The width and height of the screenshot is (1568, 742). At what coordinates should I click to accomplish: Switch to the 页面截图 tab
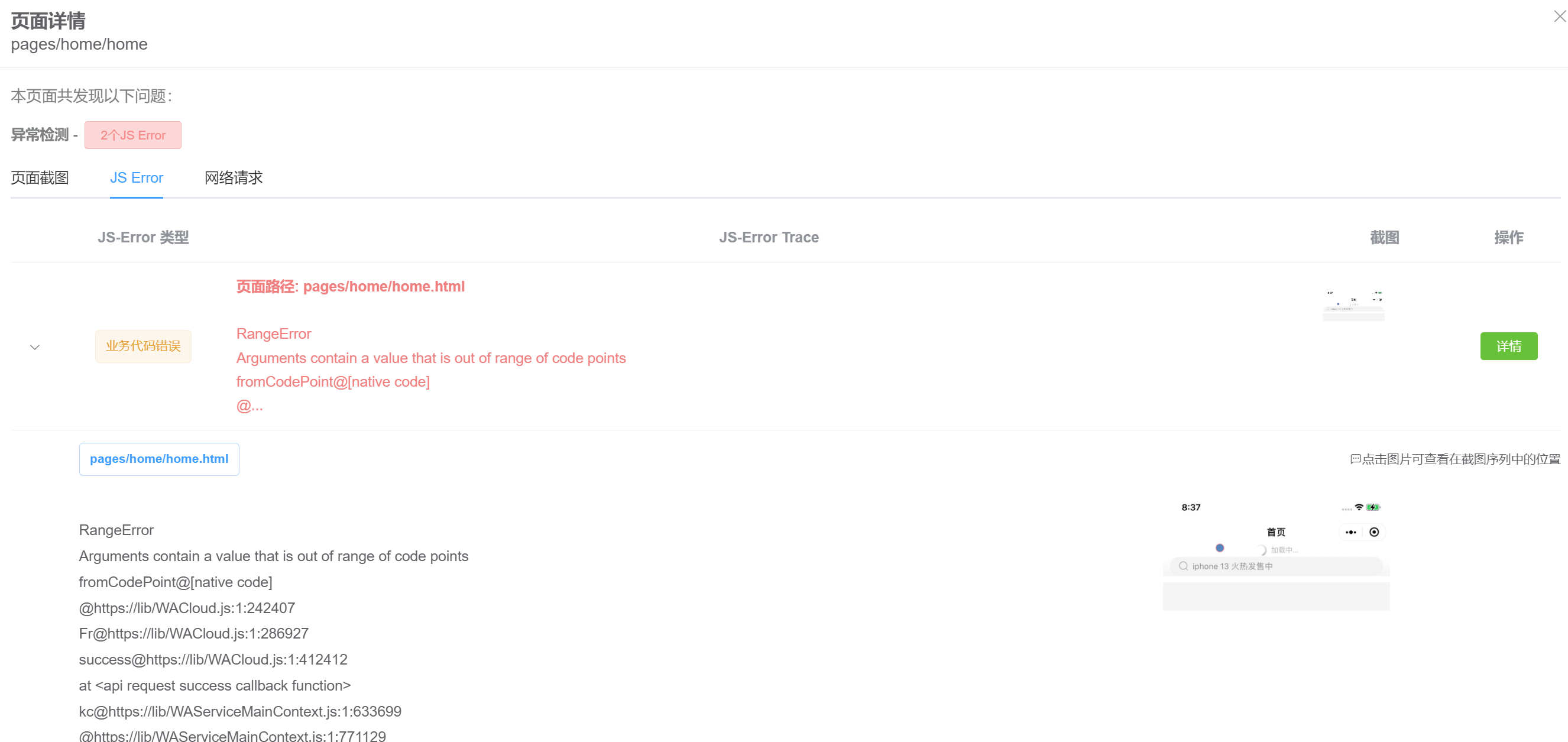40,178
